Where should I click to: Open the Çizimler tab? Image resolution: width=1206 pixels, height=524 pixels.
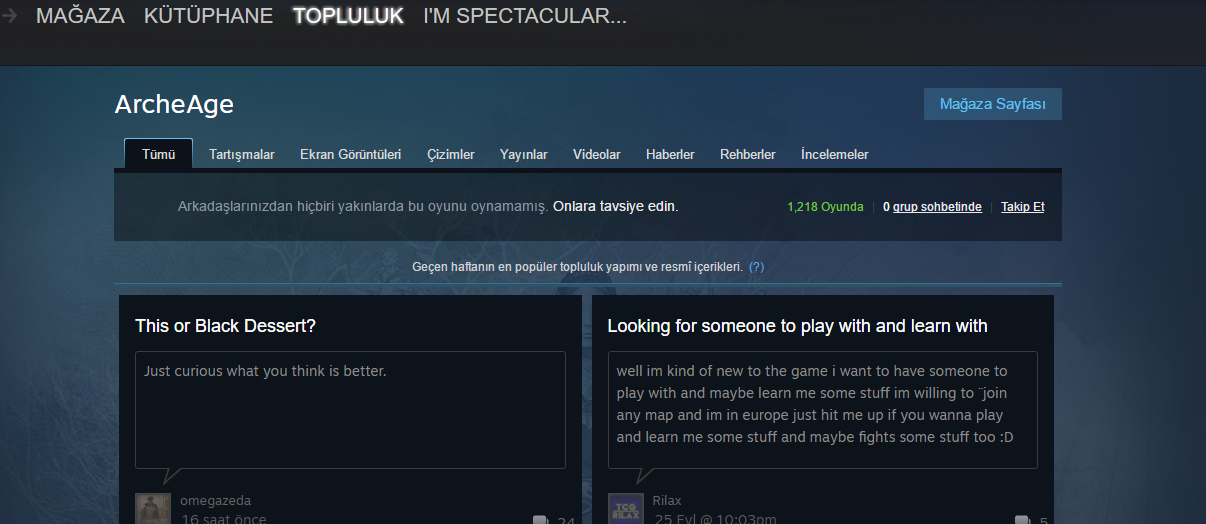tap(451, 154)
